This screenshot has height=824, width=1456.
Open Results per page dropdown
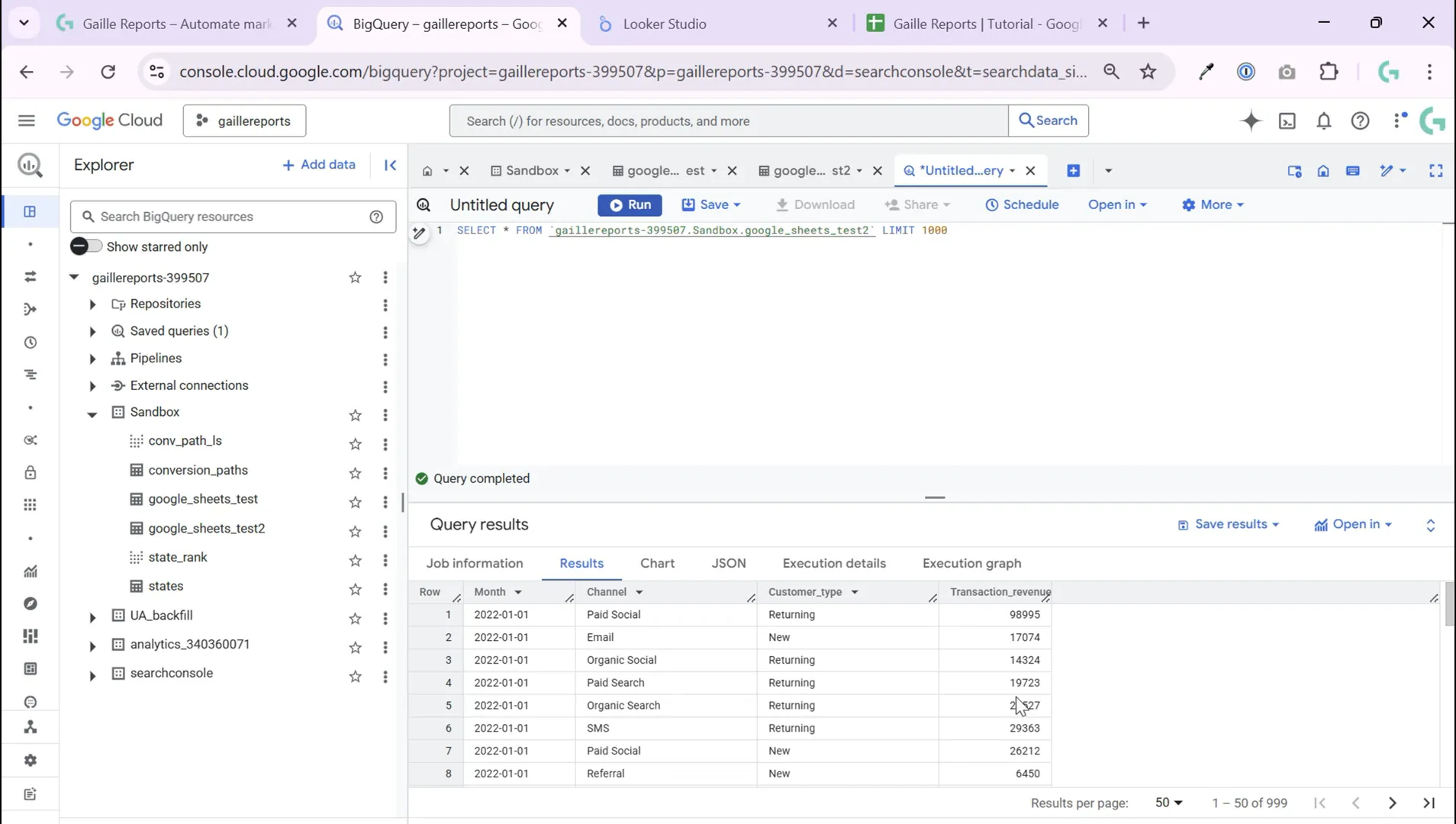coord(1168,803)
